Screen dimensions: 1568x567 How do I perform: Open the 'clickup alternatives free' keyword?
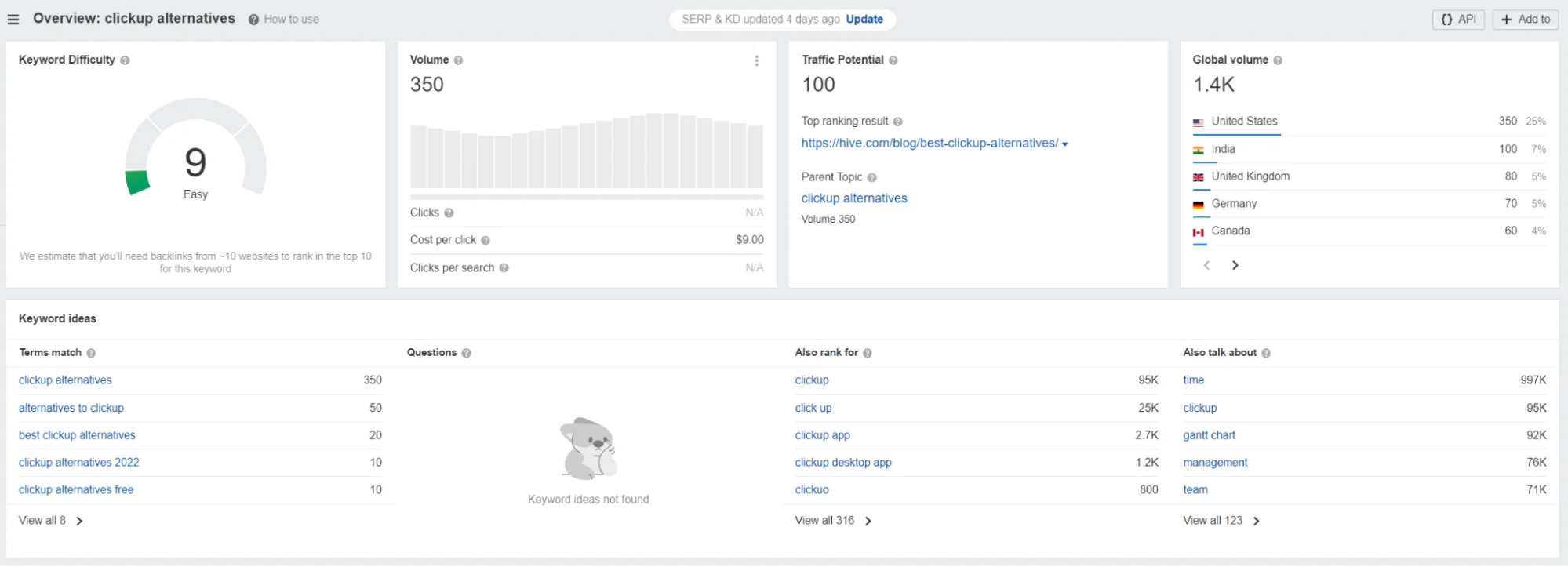pos(76,490)
